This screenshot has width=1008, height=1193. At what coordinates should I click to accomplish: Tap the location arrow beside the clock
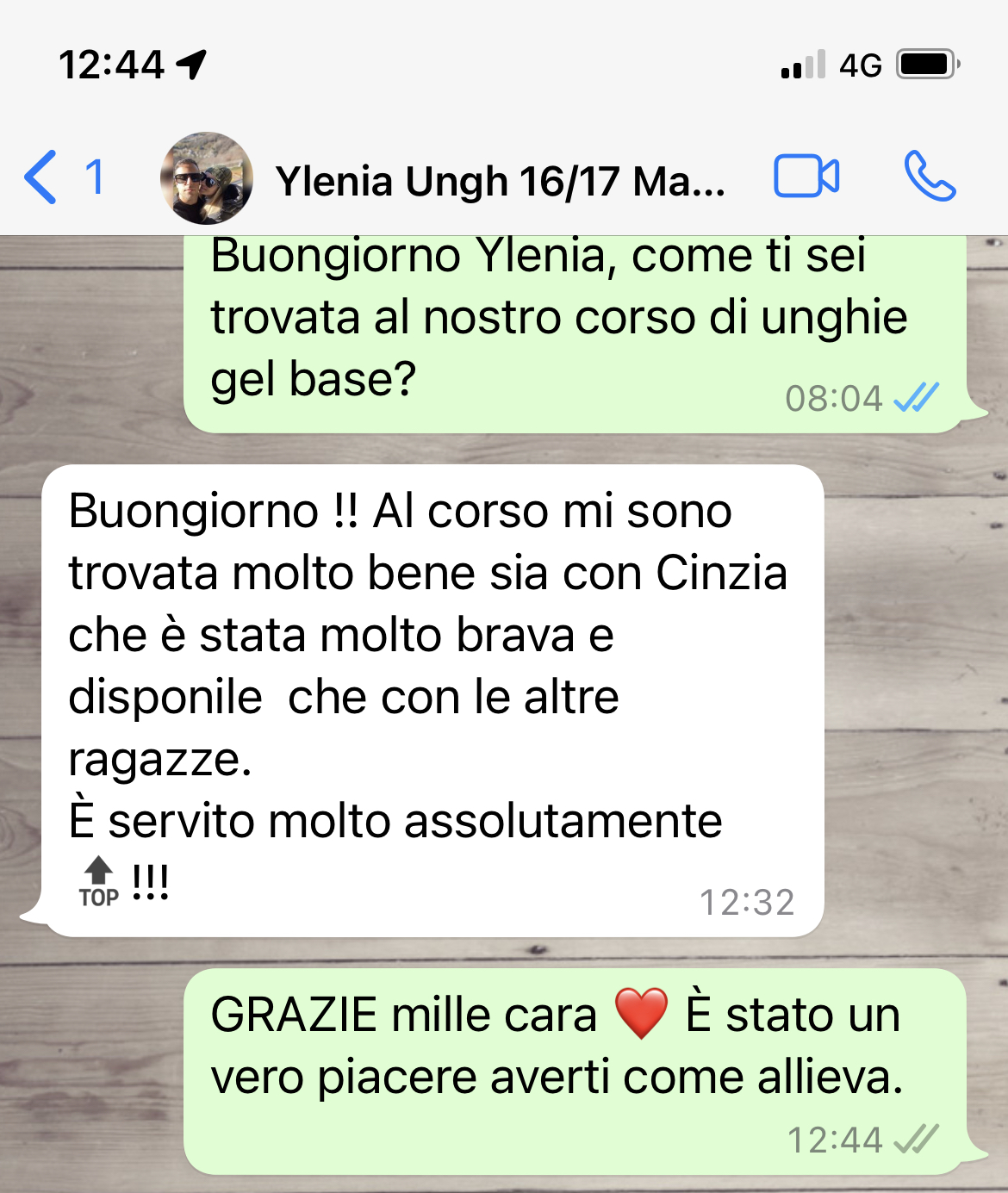(x=191, y=65)
